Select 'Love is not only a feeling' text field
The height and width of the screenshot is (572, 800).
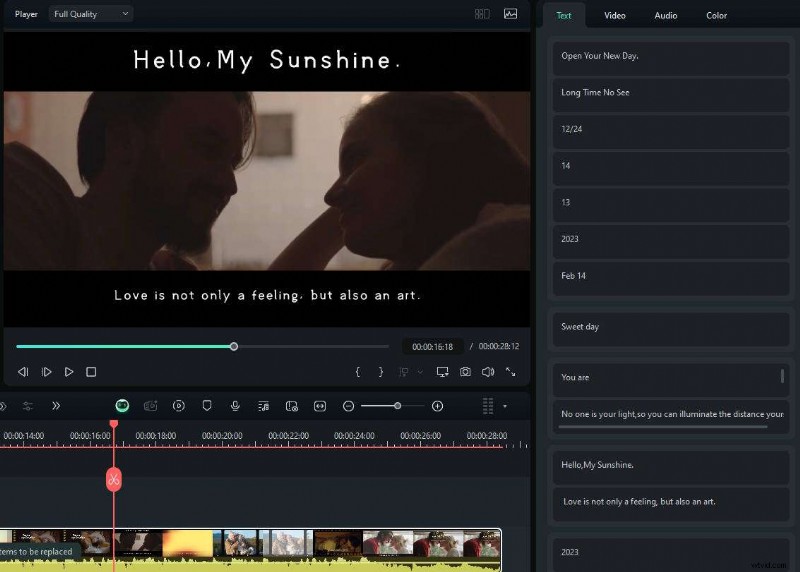(x=671, y=505)
